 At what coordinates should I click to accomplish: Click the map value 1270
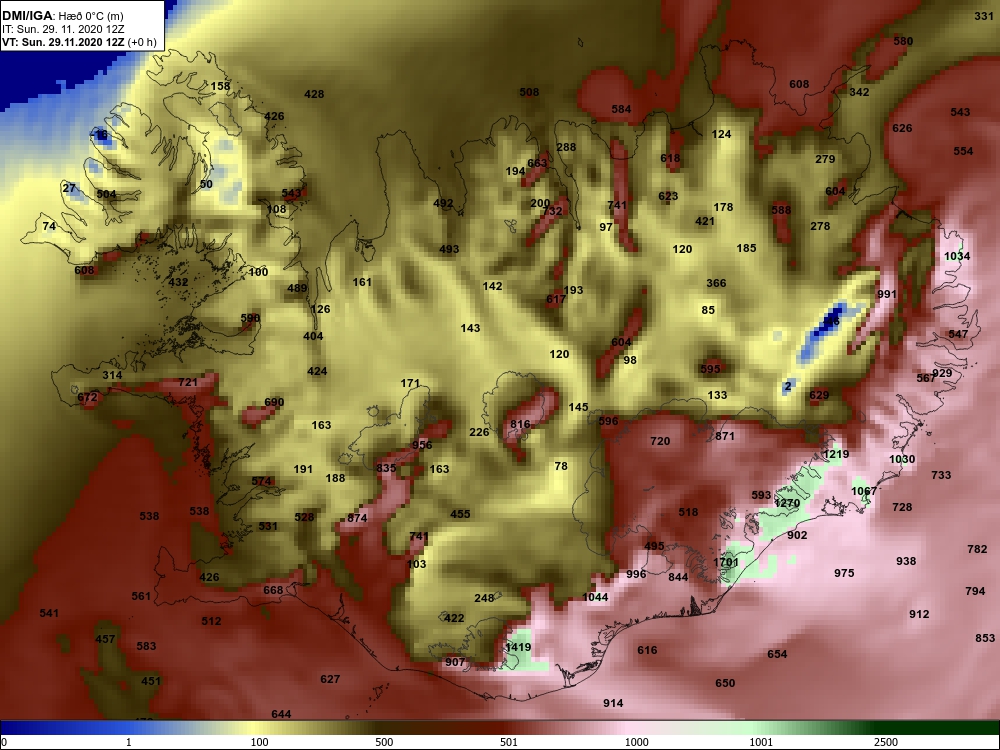coord(787,503)
